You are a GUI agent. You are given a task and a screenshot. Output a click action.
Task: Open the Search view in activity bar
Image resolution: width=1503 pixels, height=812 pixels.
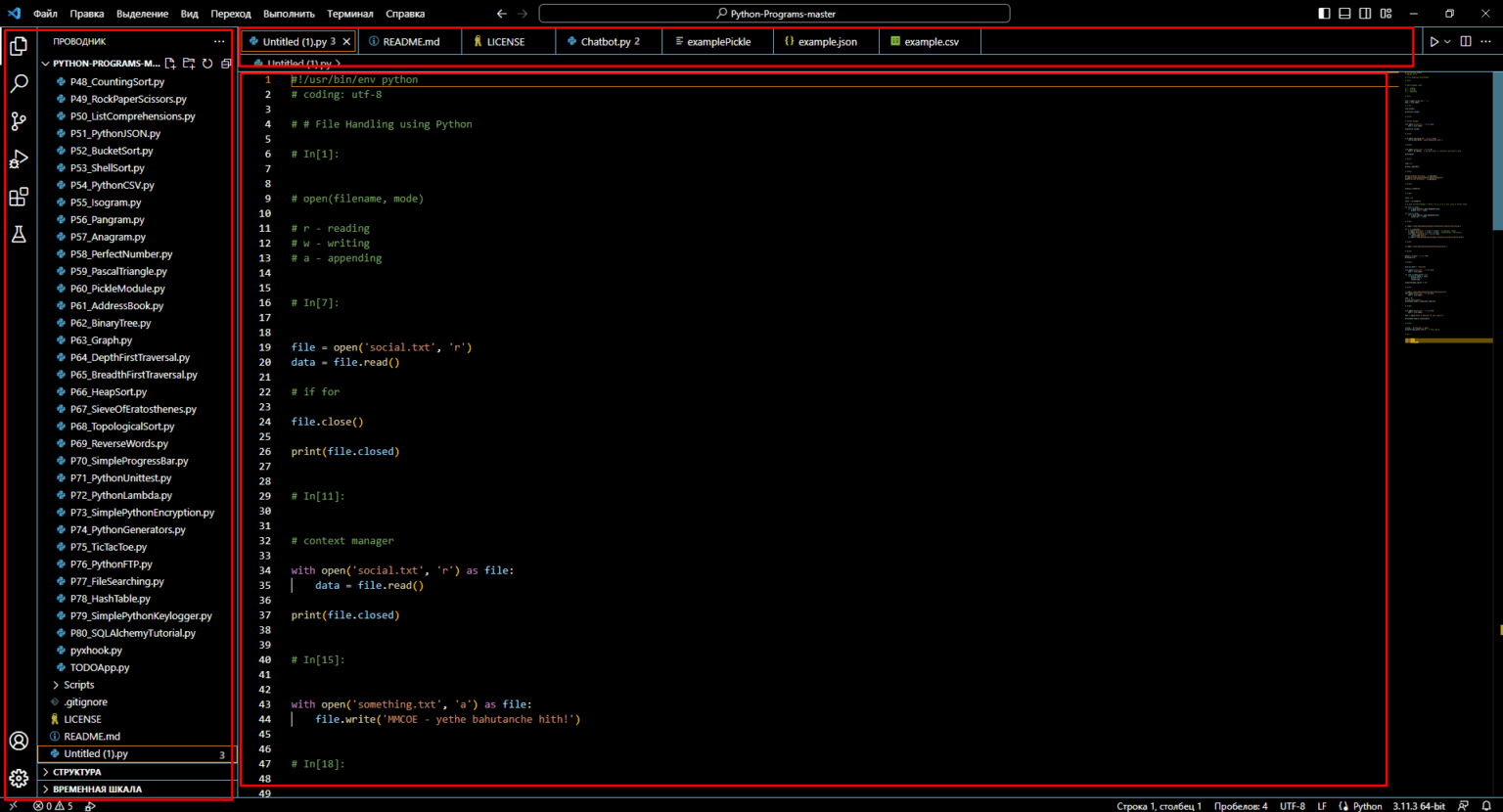pos(19,84)
